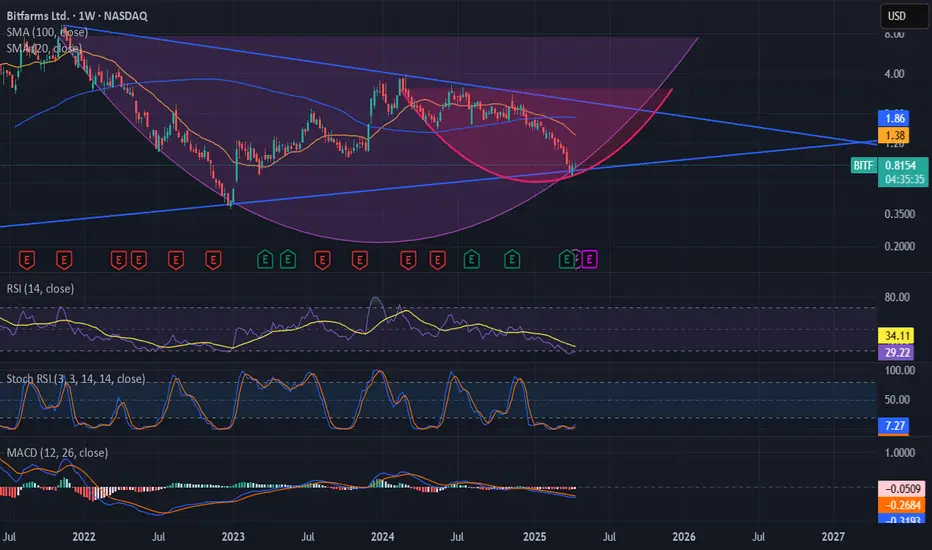This screenshot has width=932, height=550.
Task: Open the purple upcoming earnings marker
Action: pyautogui.click(x=589, y=259)
